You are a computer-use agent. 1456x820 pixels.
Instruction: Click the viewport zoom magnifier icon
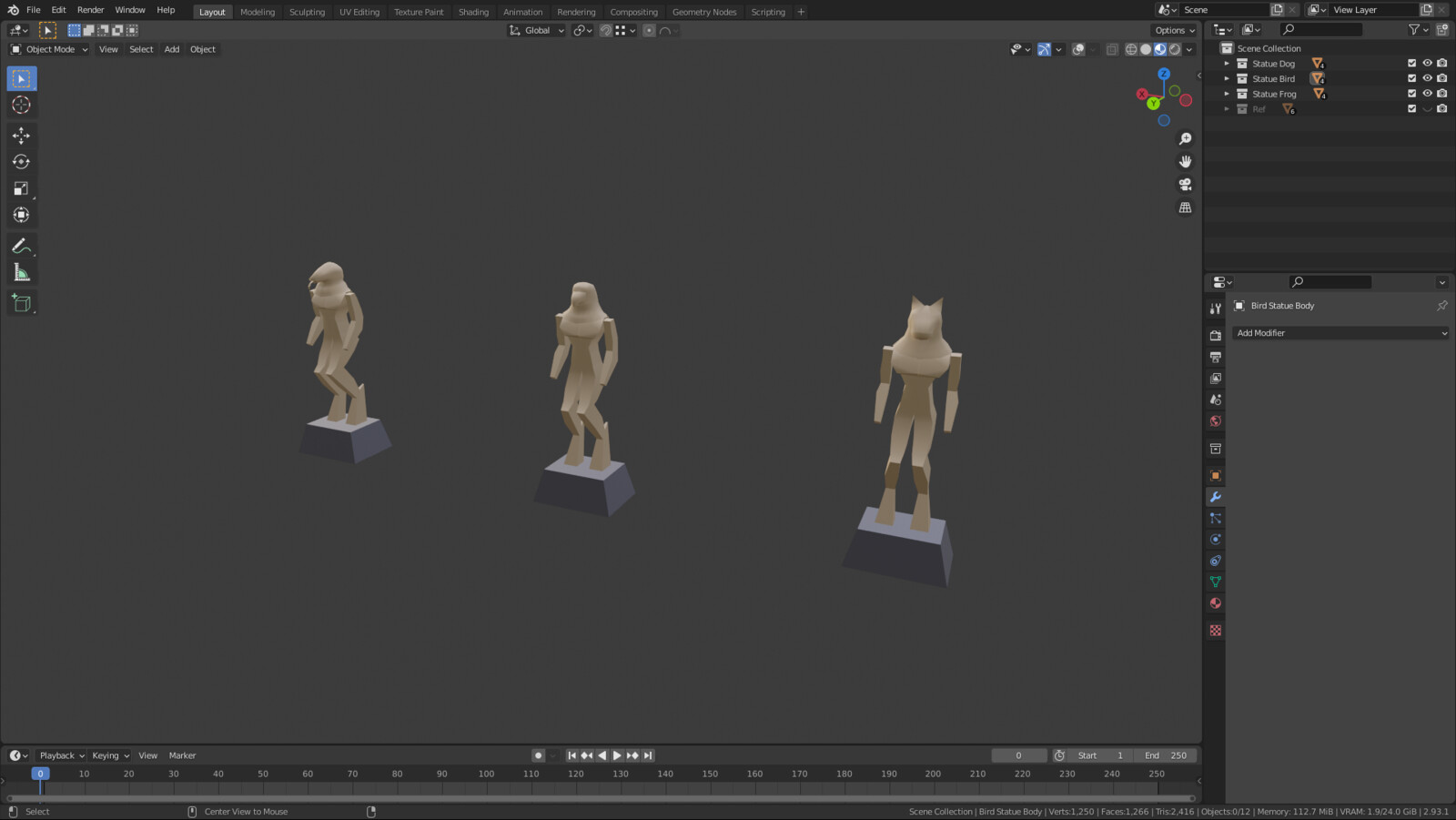(1185, 139)
